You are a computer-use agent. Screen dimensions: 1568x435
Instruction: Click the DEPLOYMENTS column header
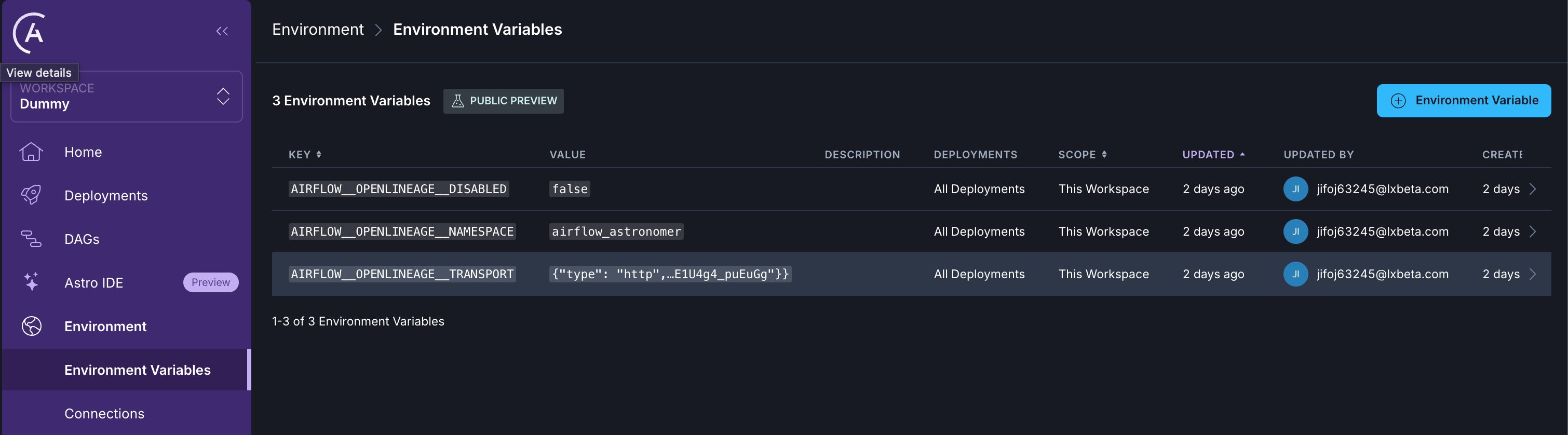click(x=975, y=155)
